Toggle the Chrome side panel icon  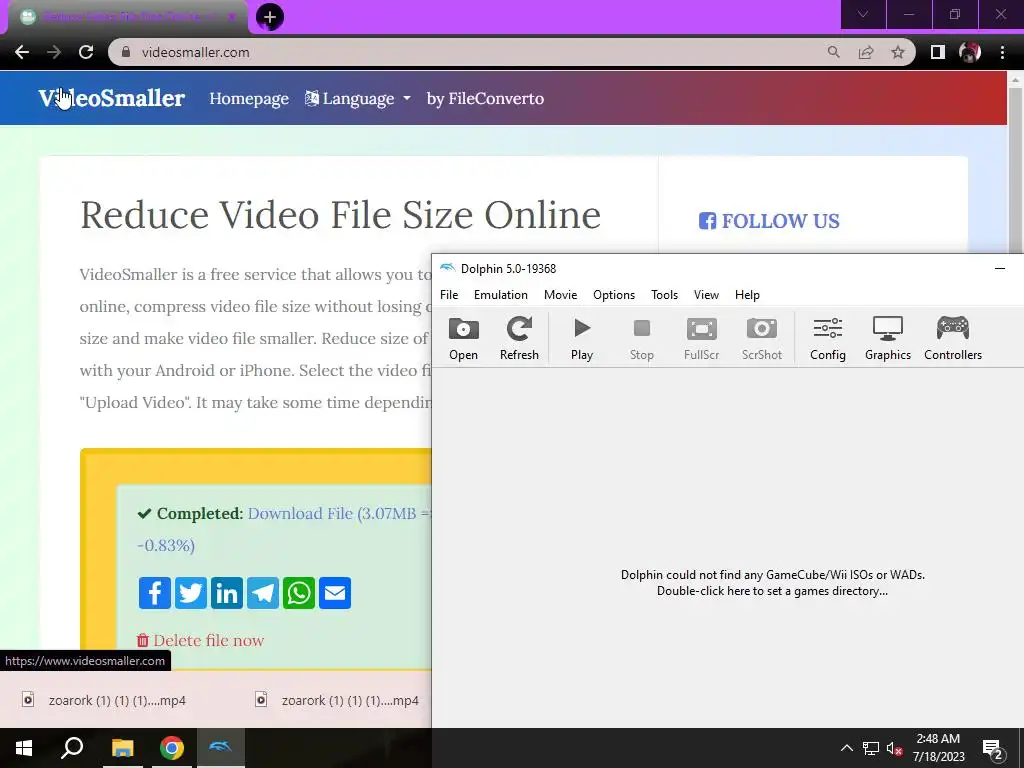click(x=938, y=52)
